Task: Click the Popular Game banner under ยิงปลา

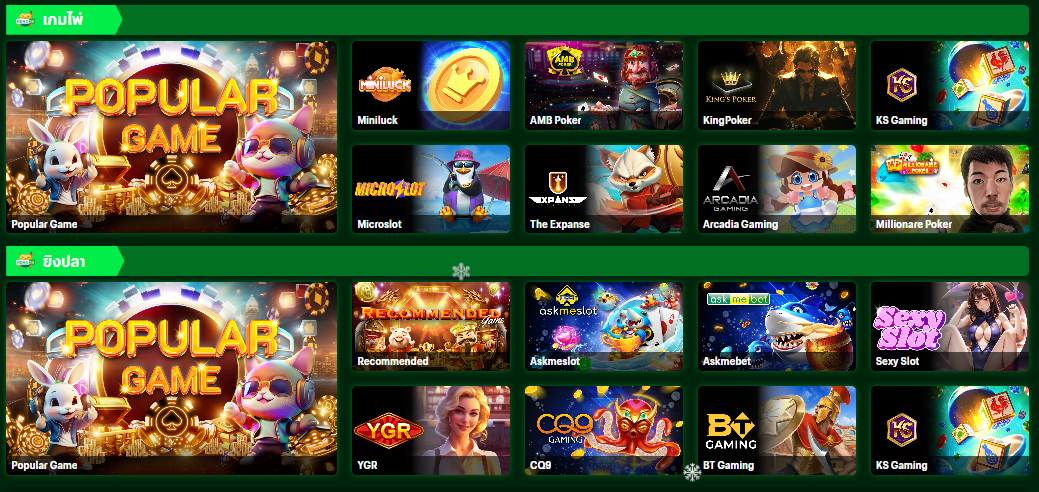Action: [x=172, y=379]
